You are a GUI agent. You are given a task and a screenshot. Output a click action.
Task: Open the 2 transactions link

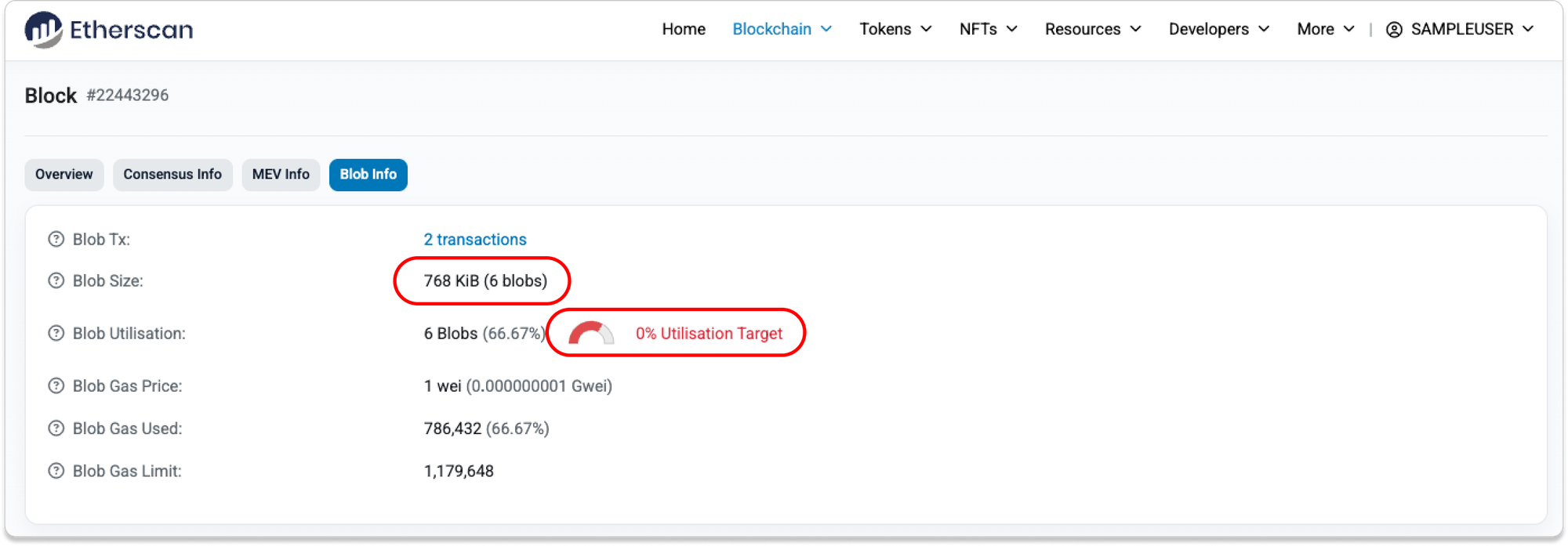(475, 240)
